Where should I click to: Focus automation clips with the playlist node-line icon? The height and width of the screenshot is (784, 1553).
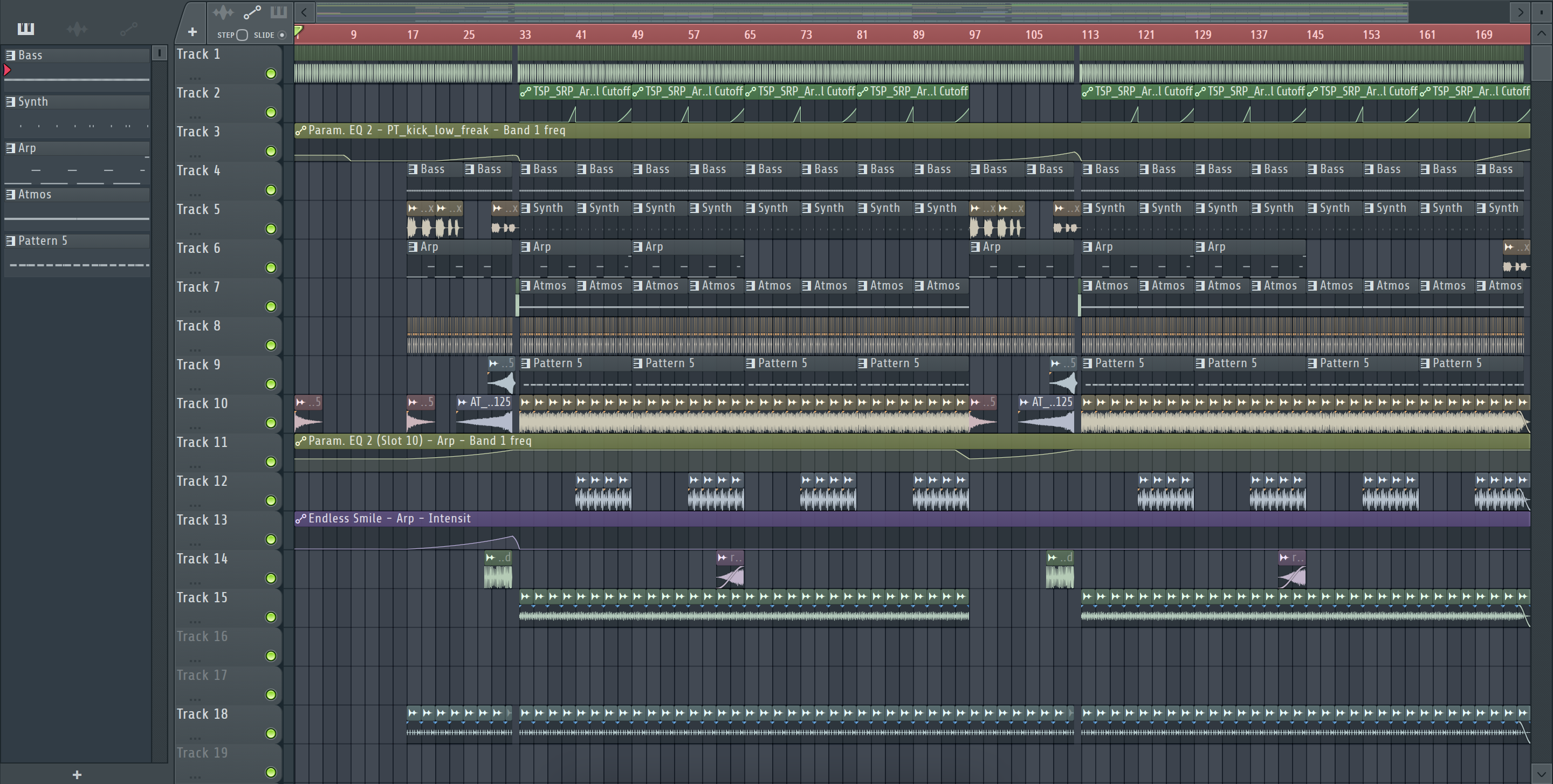pos(251,12)
